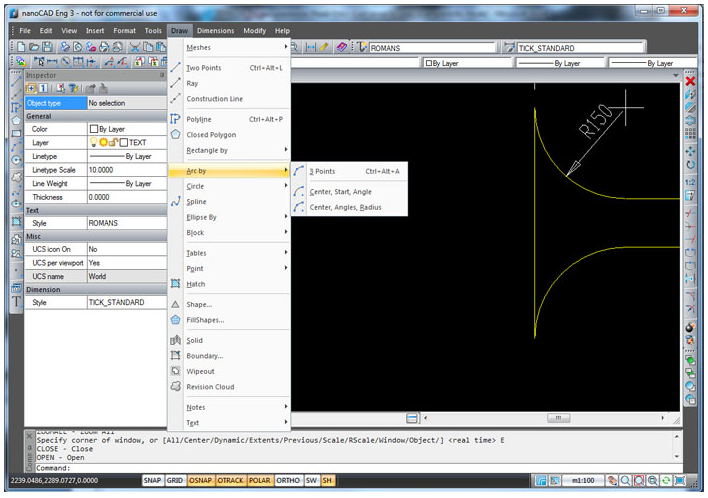The width and height of the screenshot is (708, 498).
Task: Click the Cut scissors icon
Action: pos(135,47)
